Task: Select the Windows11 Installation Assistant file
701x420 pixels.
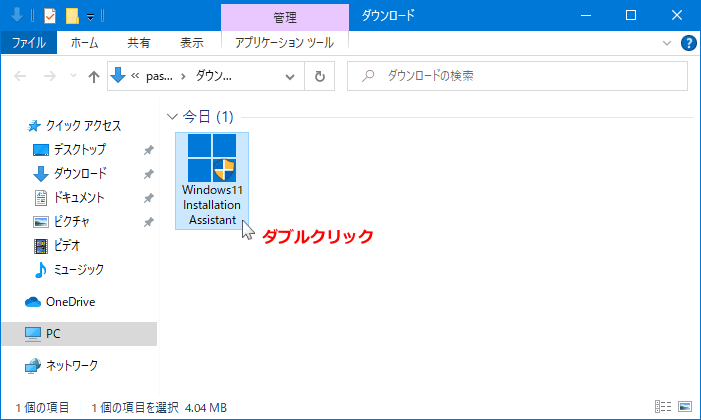Action: (211, 181)
